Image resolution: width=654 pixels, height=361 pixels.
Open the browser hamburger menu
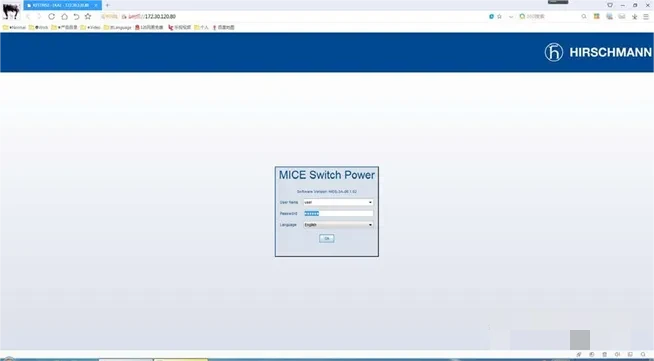point(646,16)
